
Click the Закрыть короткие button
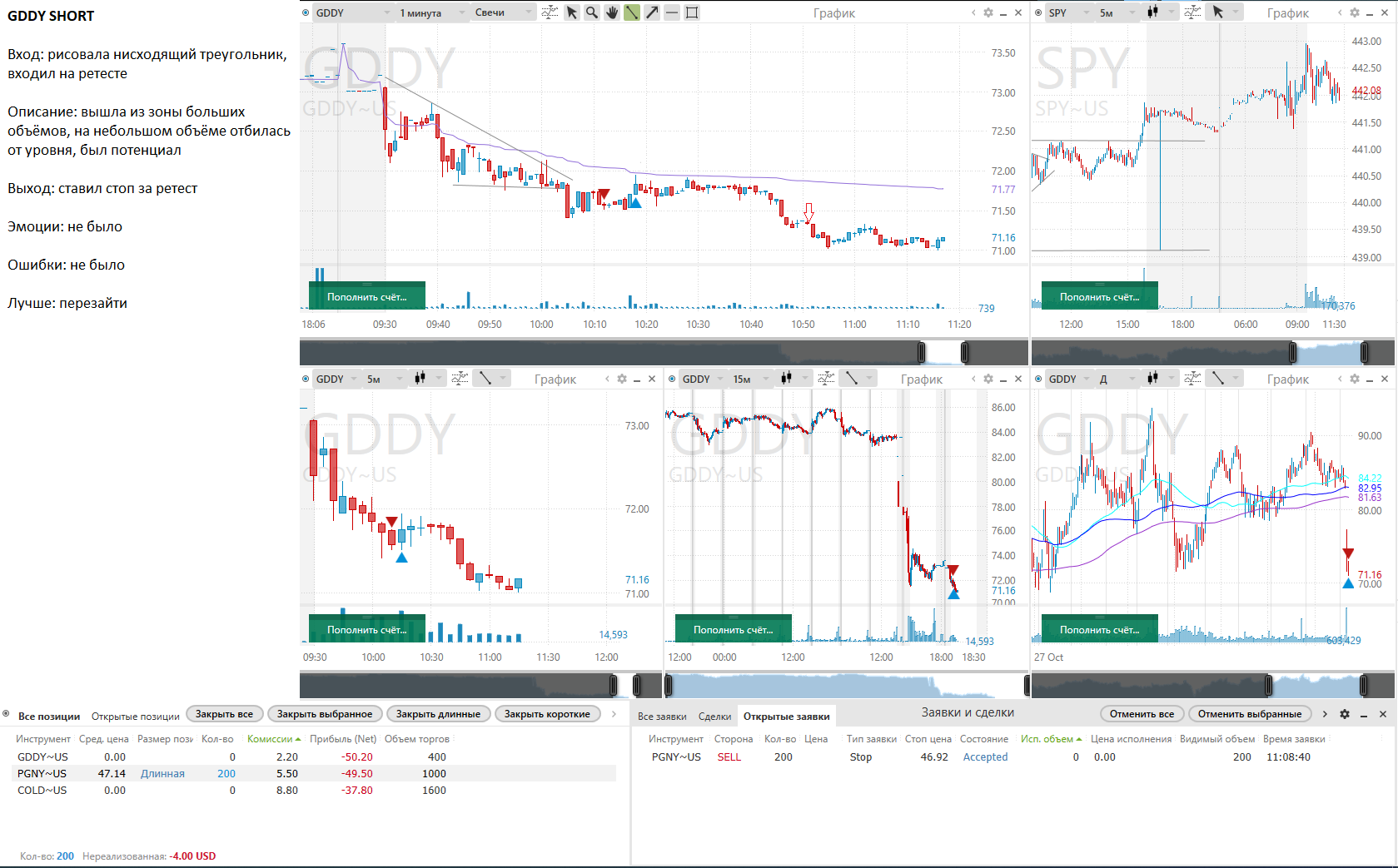(x=547, y=714)
